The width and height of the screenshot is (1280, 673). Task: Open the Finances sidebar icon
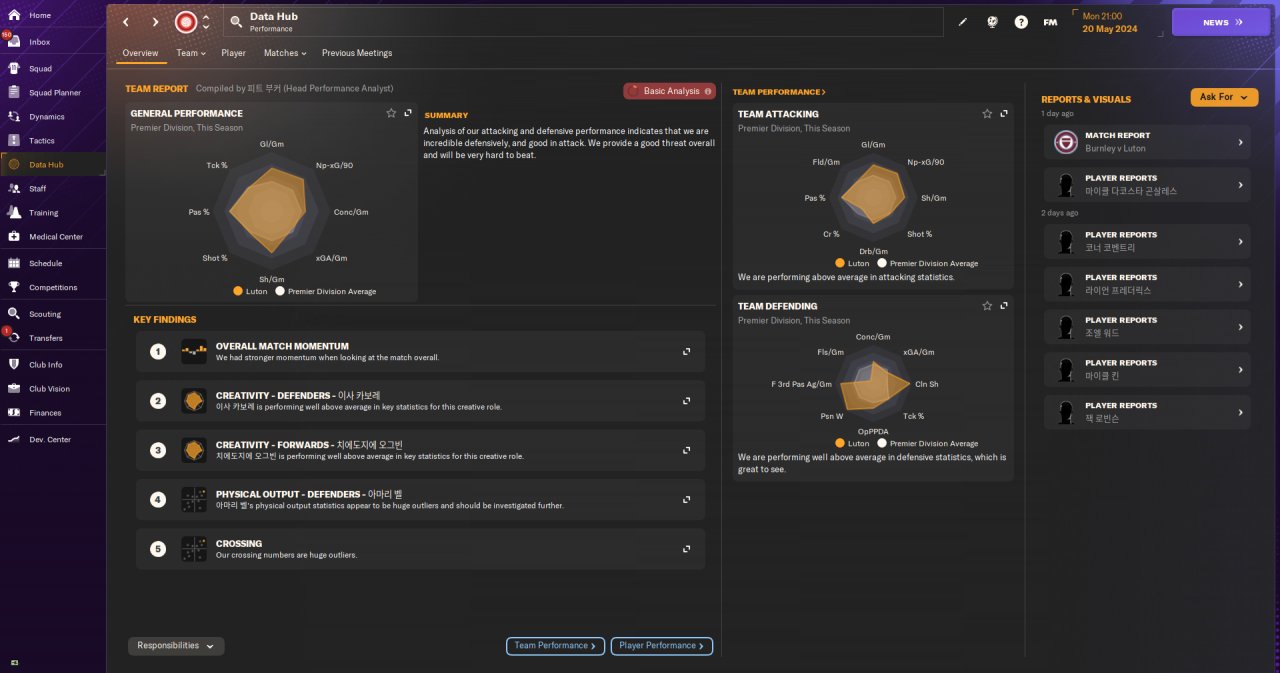pos(14,412)
